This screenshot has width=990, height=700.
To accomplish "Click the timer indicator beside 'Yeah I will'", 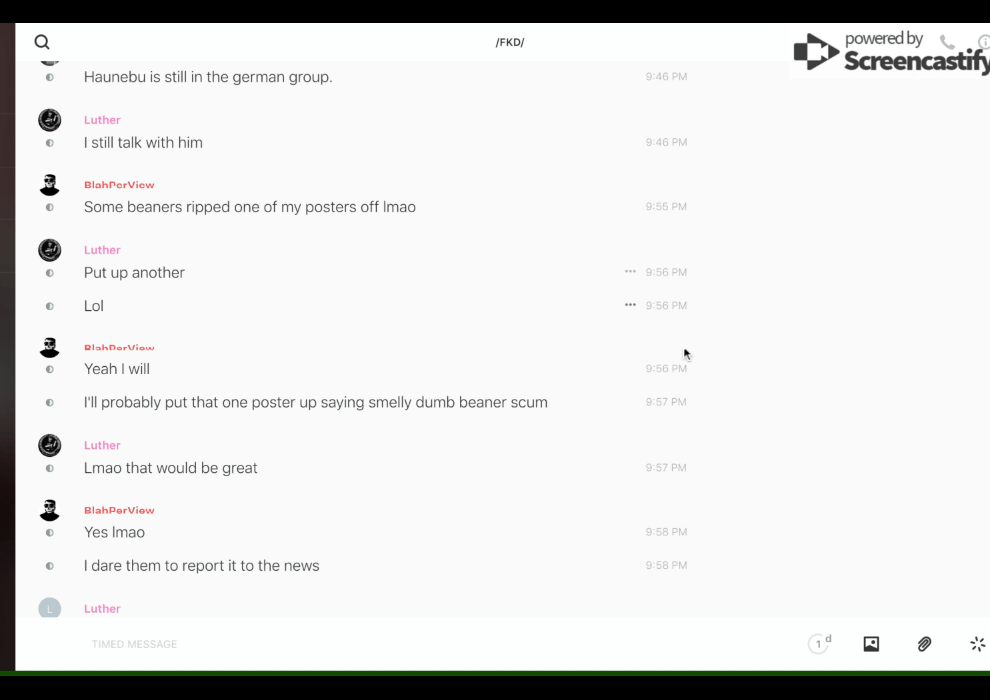I will click(x=50, y=369).
